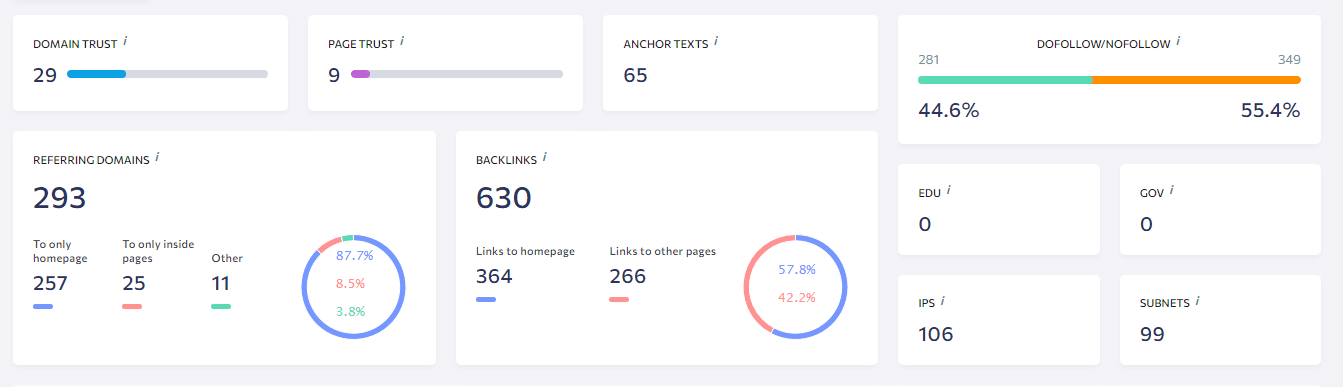The height and width of the screenshot is (387, 1343).
Task: Click the 57.8% label in backlinks chart
Action: 797,270
